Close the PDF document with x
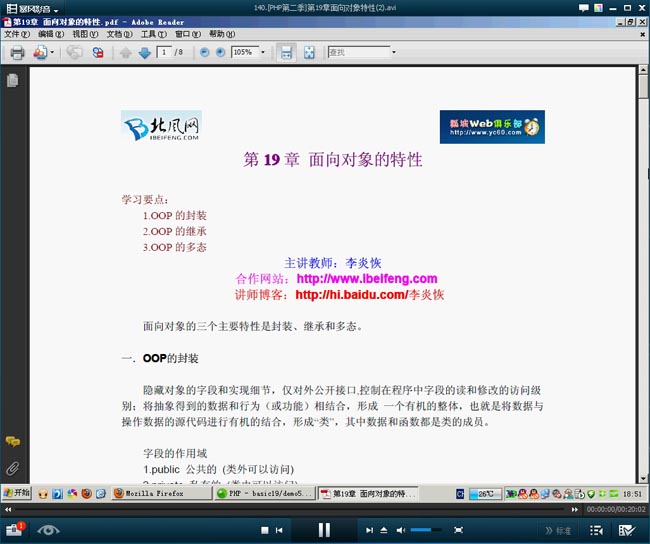 coord(643,34)
